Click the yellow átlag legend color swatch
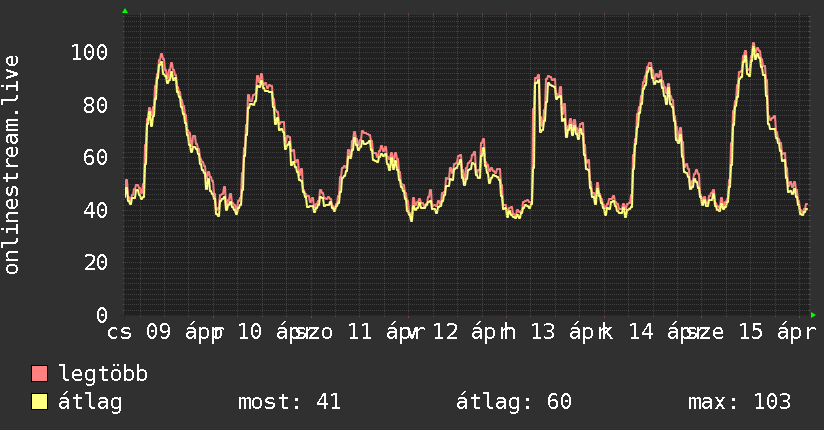The image size is (824, 430). 39,402
